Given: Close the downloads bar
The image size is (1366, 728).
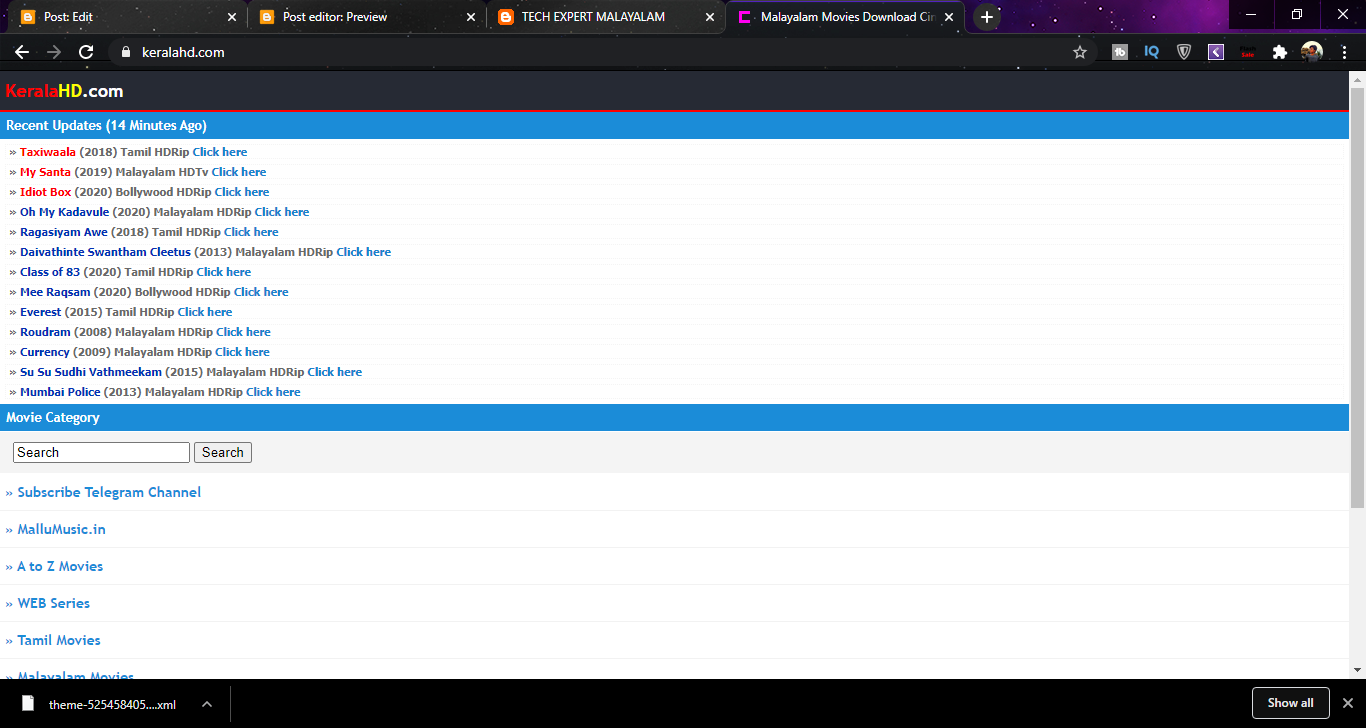Looking at the screenshot, I should [1347, 703].
